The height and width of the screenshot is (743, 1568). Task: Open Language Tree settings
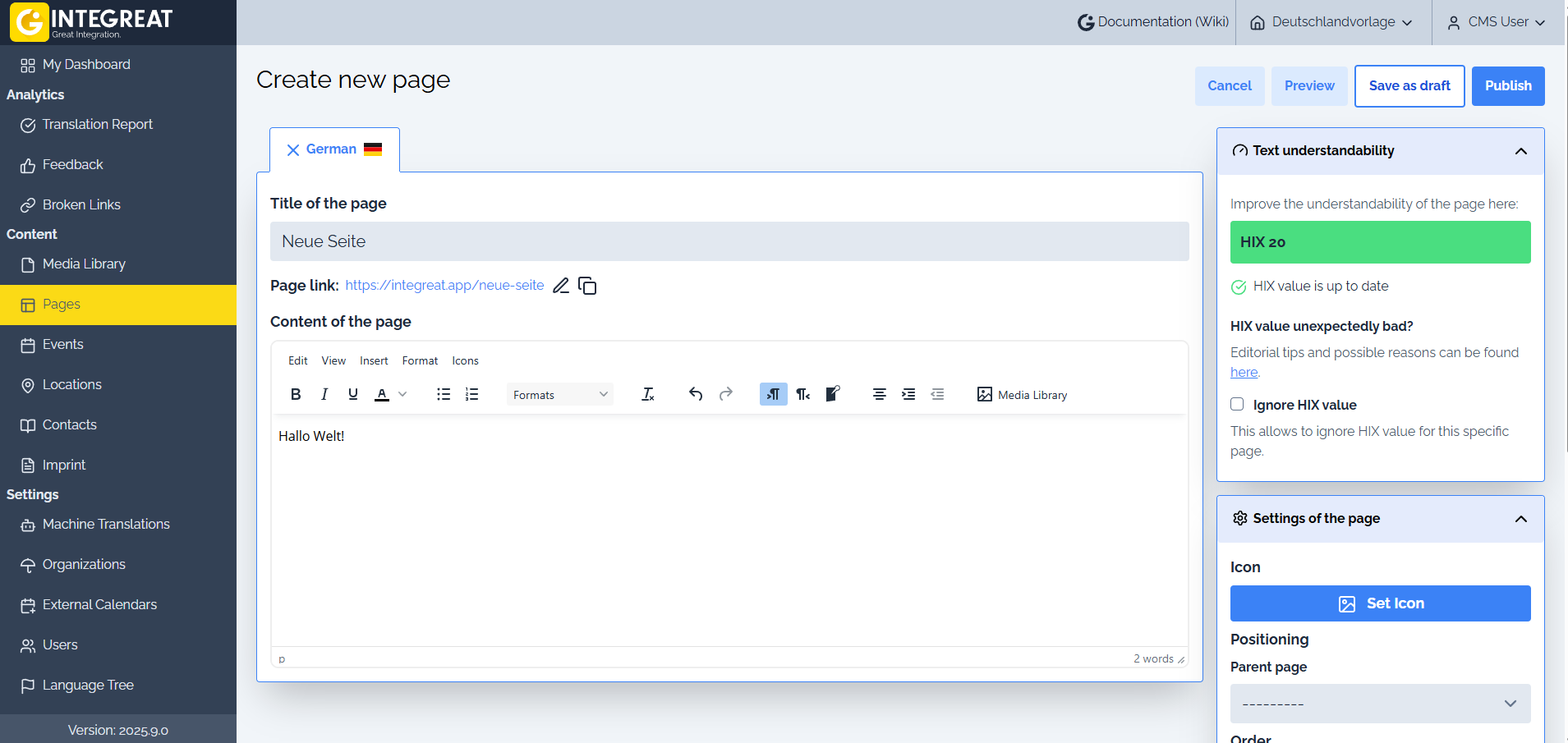tap(118, 686)
